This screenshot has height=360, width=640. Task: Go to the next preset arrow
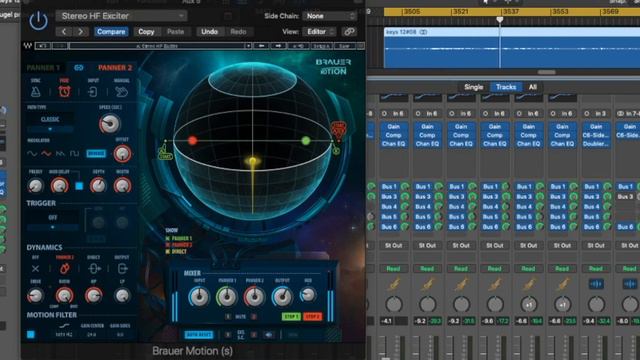[80, 31]
